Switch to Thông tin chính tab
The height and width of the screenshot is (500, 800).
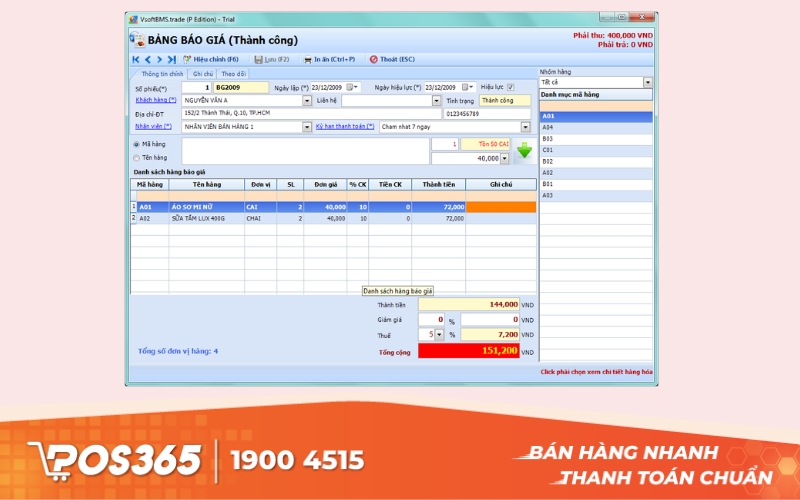[x=161, y=74]
